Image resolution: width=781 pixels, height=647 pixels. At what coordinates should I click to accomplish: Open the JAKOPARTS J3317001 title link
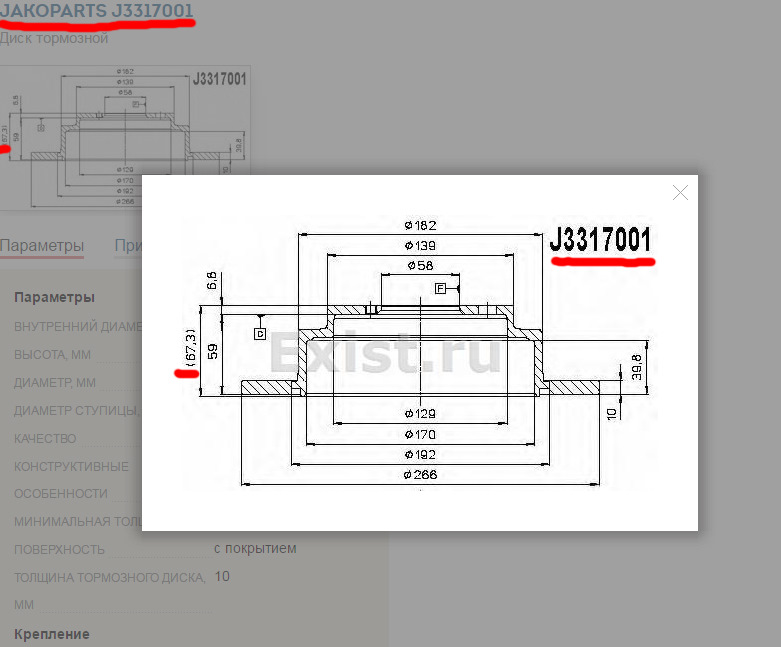tap(97, 10)
